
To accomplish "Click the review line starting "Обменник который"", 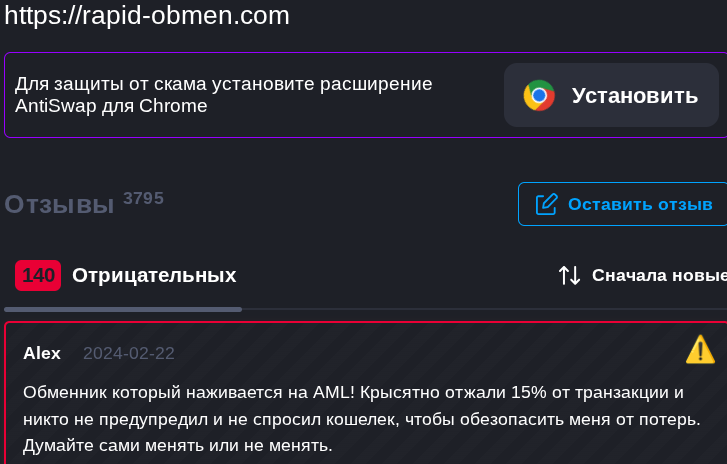I will (x=353, y=391).
